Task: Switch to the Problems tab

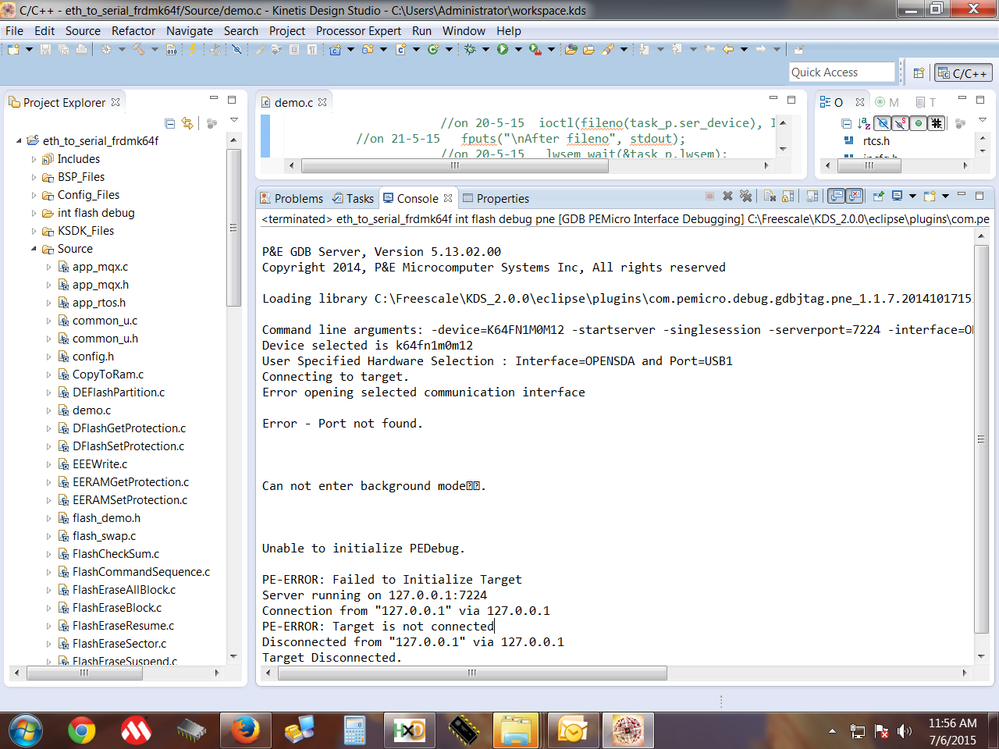Action: (x=292, y=199)
